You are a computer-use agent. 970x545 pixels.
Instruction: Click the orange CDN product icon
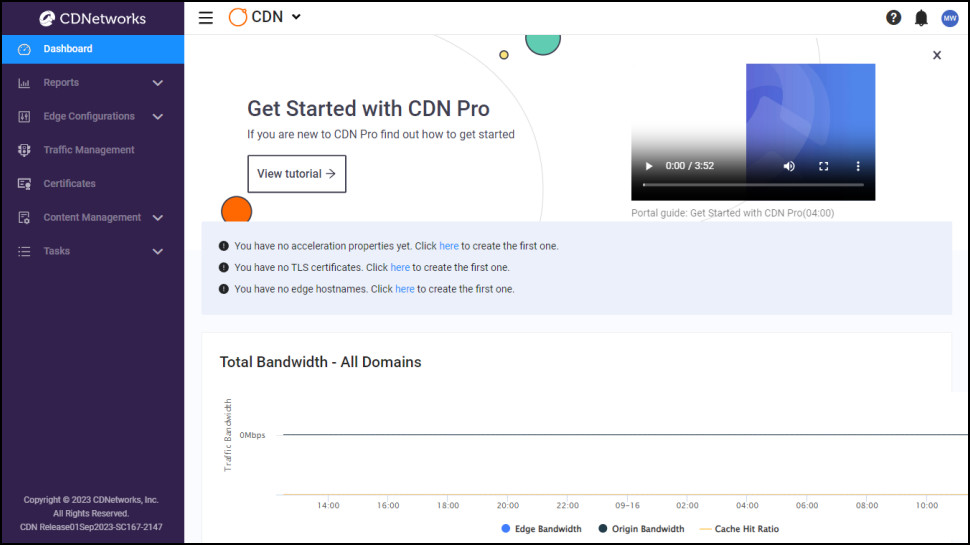(238, 17)
